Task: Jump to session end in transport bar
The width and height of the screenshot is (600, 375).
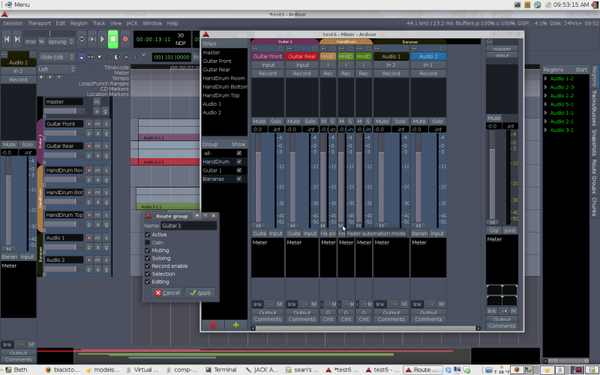Action: pyautogui.click(x=17, y=39)
